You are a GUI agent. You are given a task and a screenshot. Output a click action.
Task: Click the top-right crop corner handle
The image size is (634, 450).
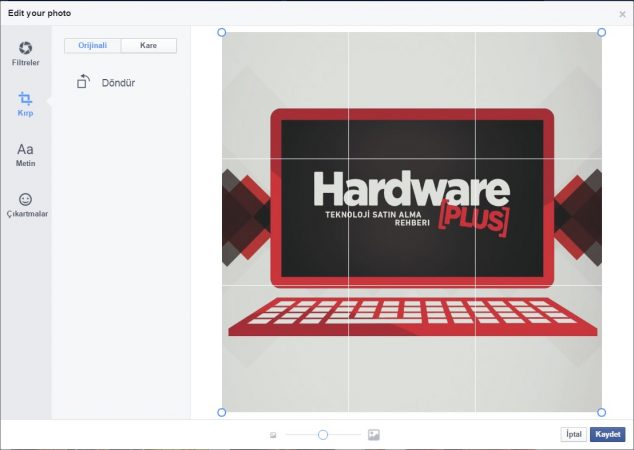click(x=602, y=32)
